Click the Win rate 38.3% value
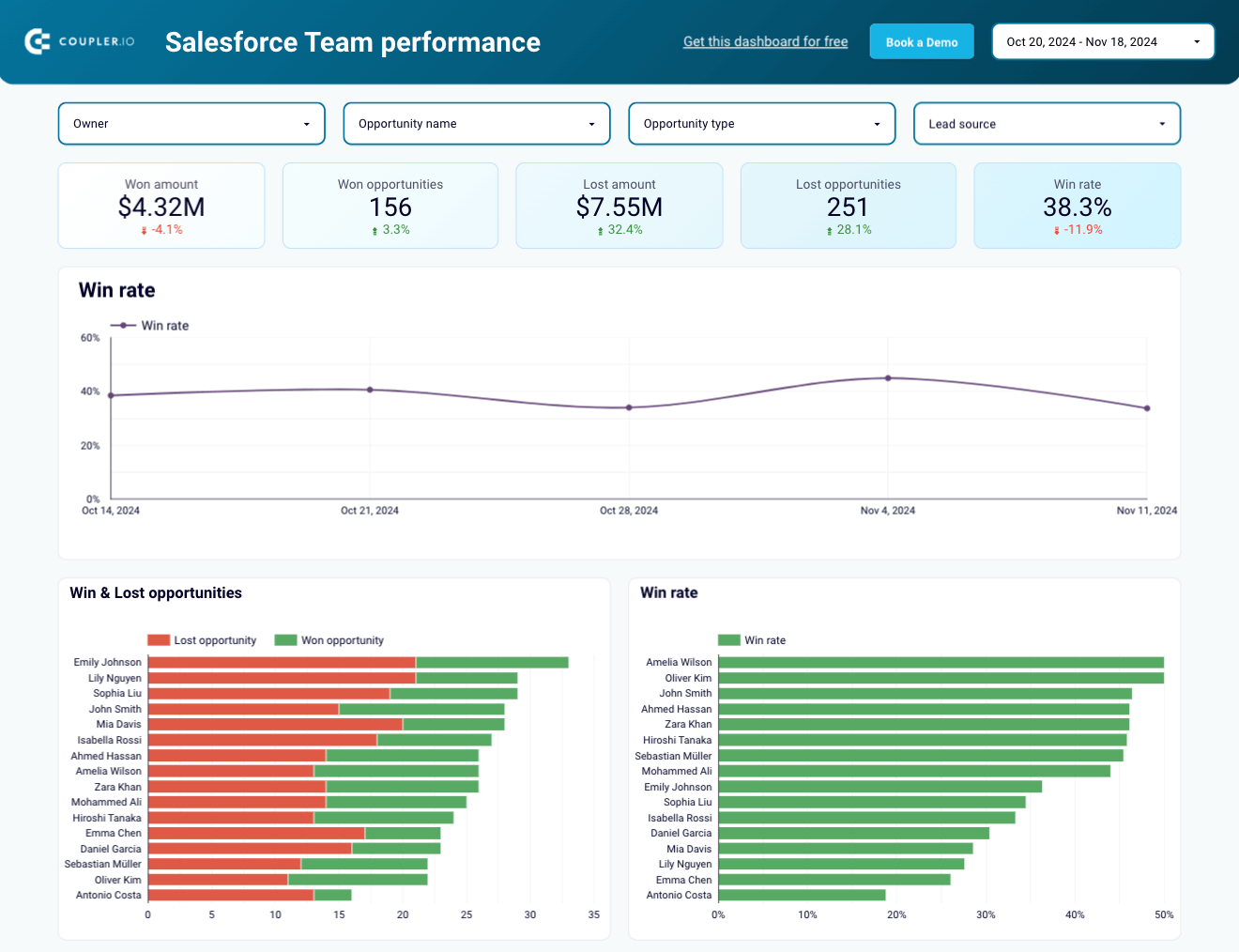Viewport: 1239px width, 952px height. [x=1078, y=207]
